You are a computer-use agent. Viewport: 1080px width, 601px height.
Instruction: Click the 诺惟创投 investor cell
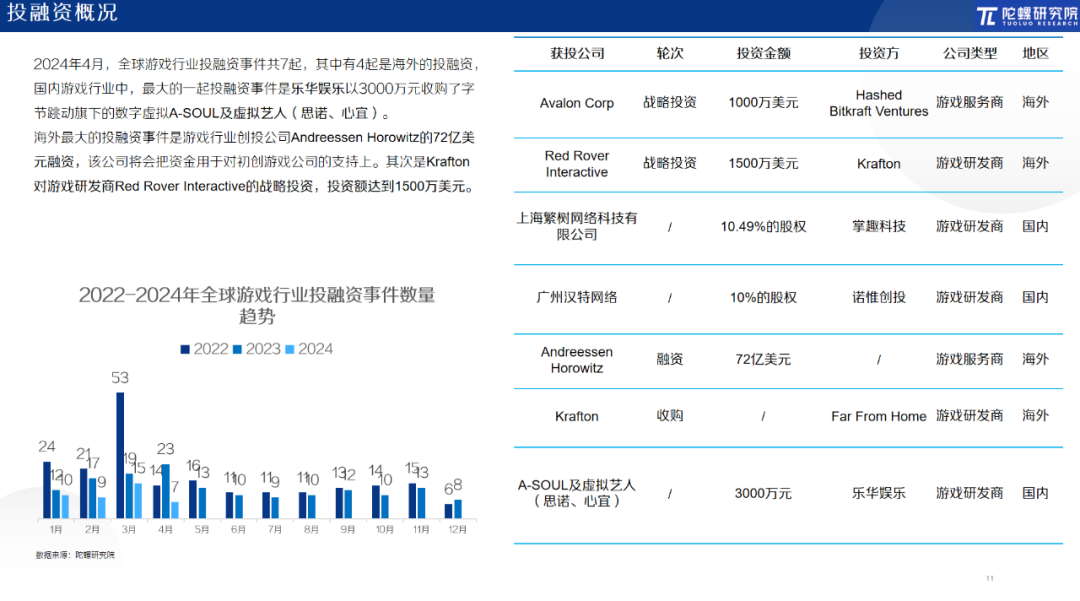pyautogui.click(x=878, y=297)
